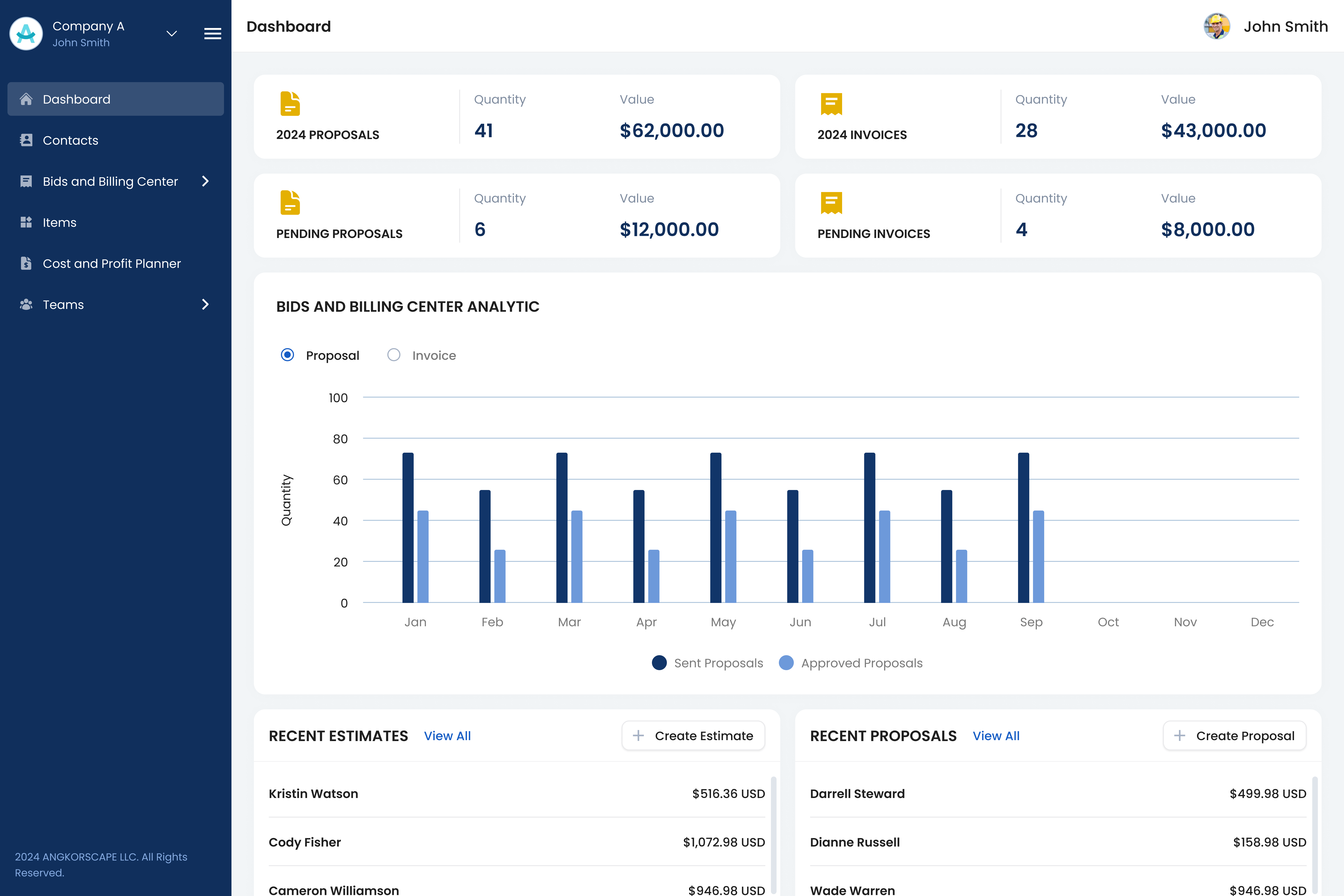Click the Create Estimate button
The height and width of the screenshot is (896, 1344).
[693, 735]
